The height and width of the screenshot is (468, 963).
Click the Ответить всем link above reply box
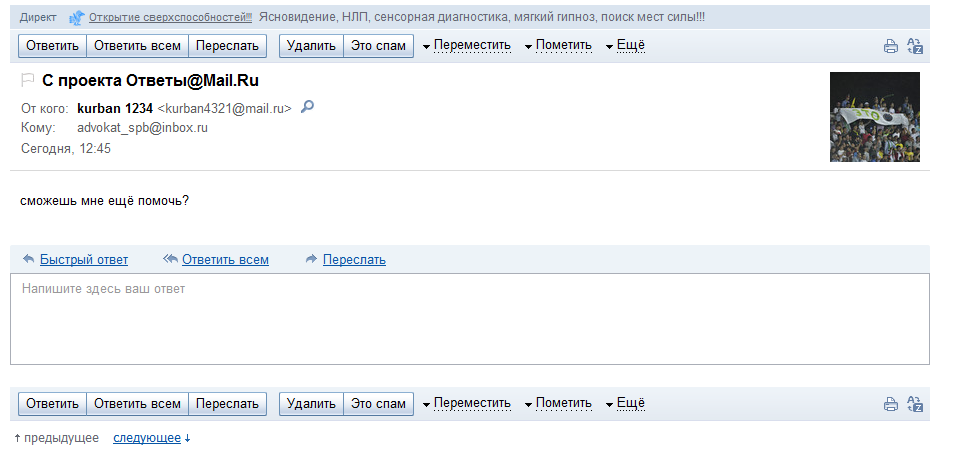coord(225,259)
